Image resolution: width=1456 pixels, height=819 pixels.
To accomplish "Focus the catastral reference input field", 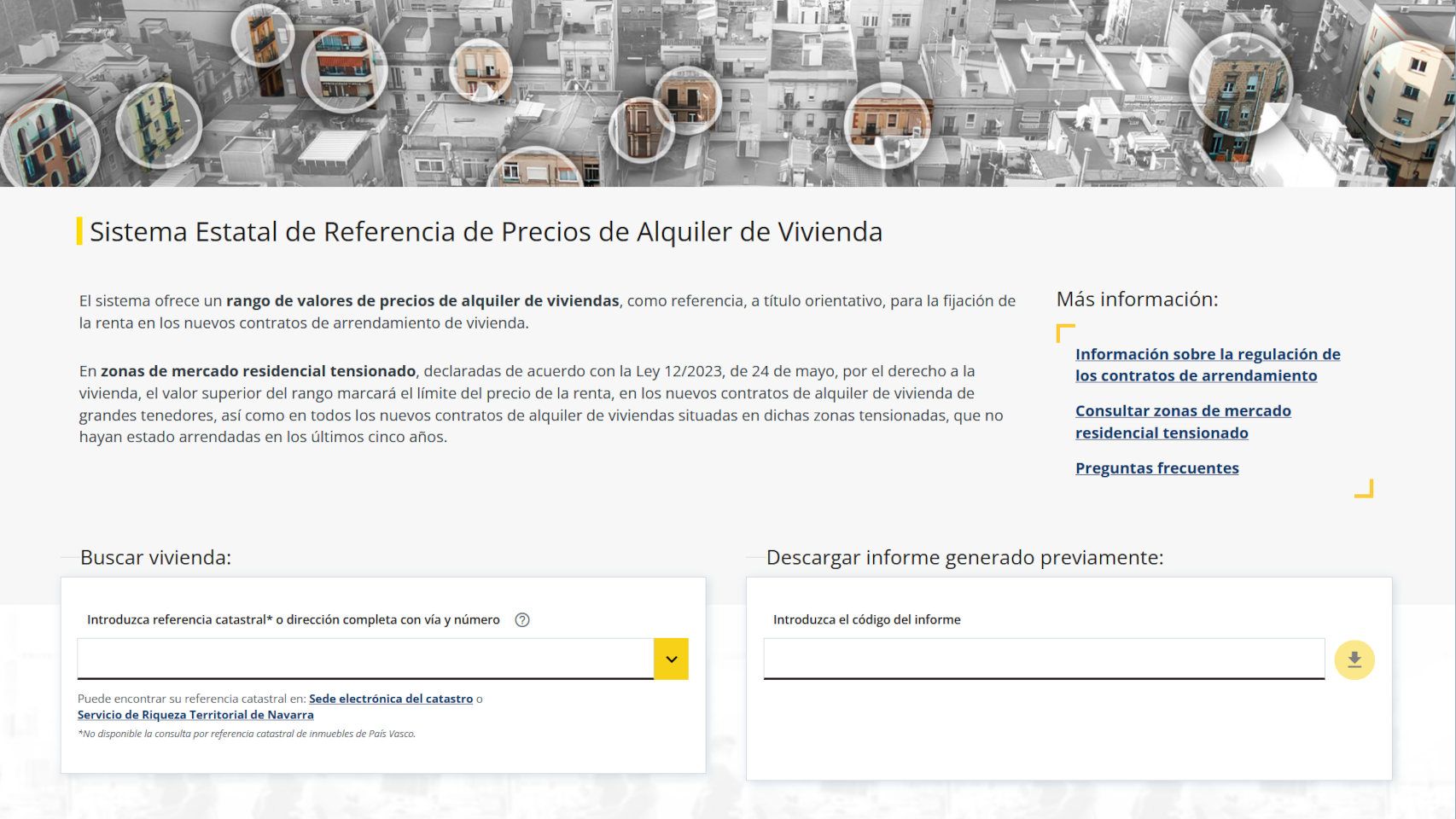I will click(x=365, y=659).
